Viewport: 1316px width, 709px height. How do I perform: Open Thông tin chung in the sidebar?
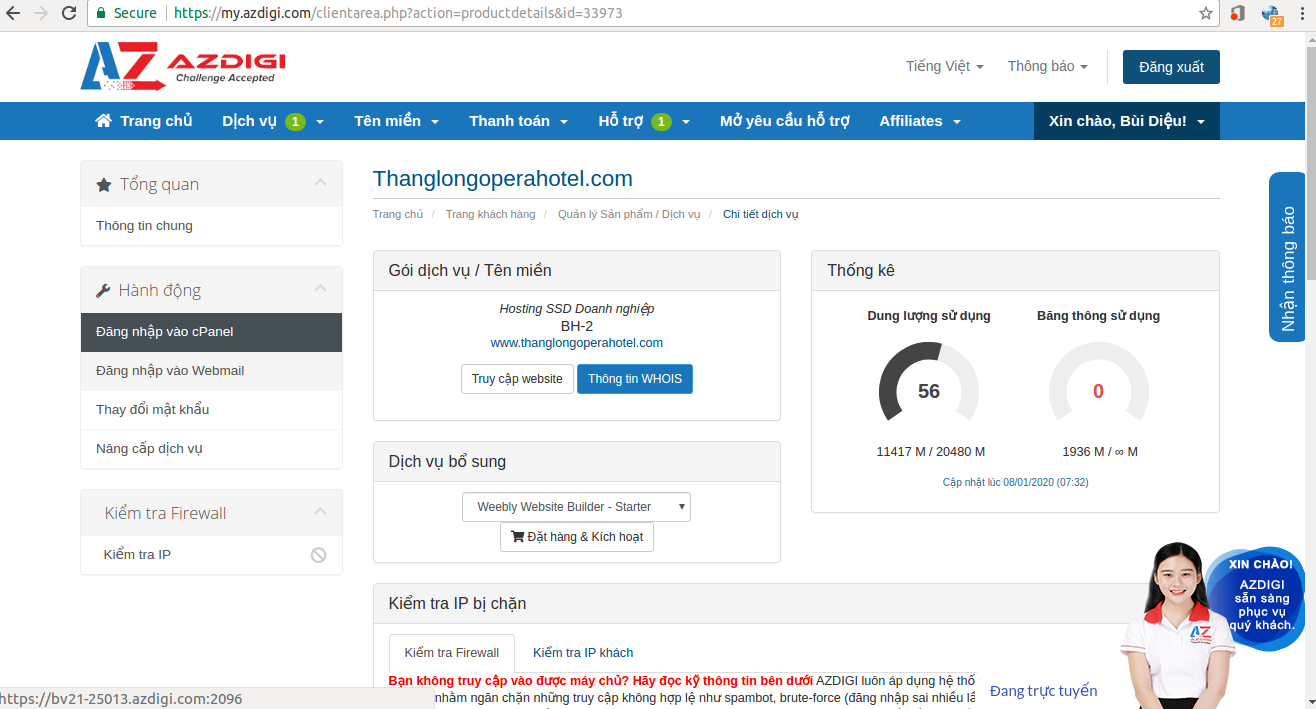tap(211, 226)
